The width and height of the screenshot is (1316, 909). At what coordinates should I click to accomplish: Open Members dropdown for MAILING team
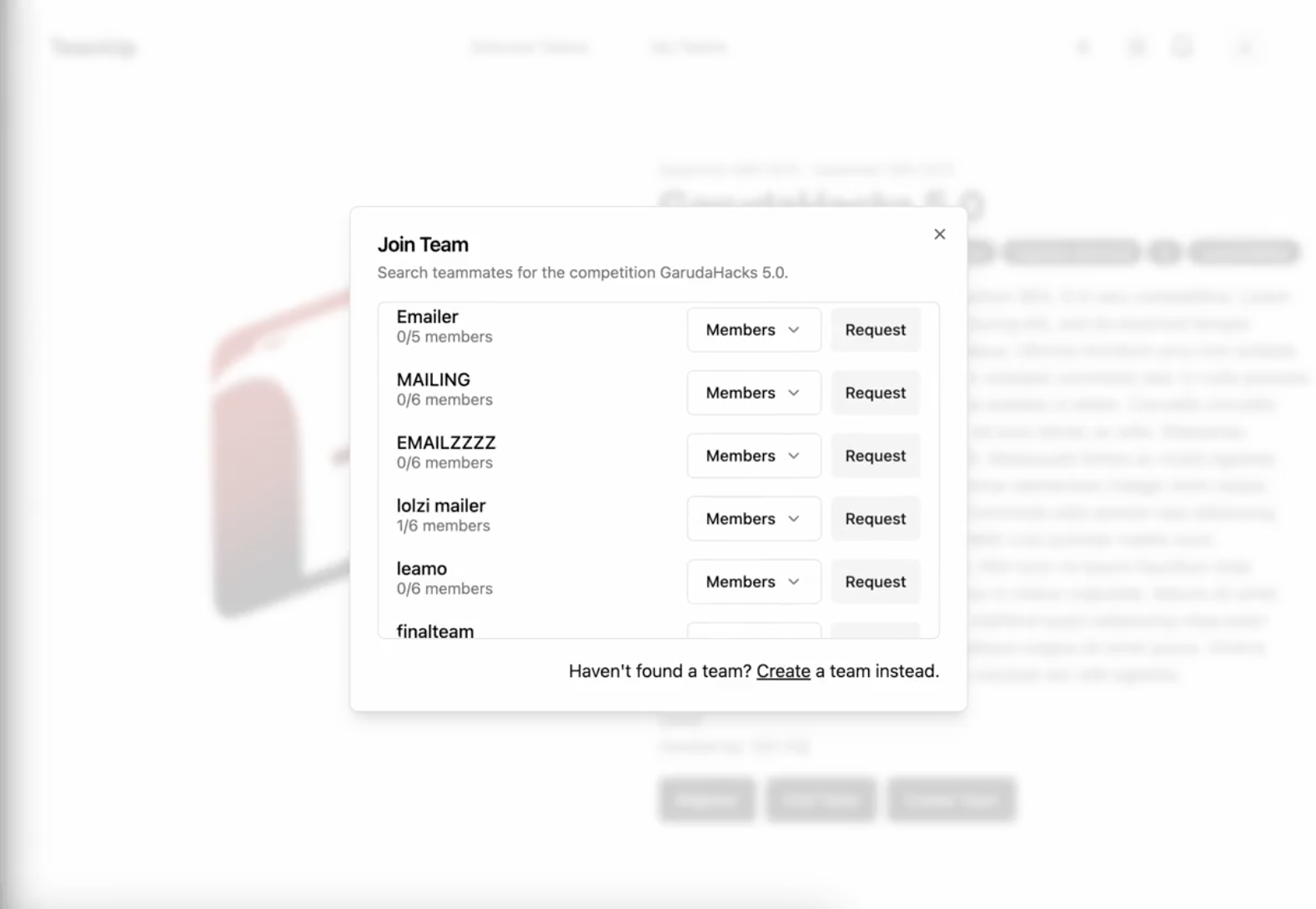(753, 393)
